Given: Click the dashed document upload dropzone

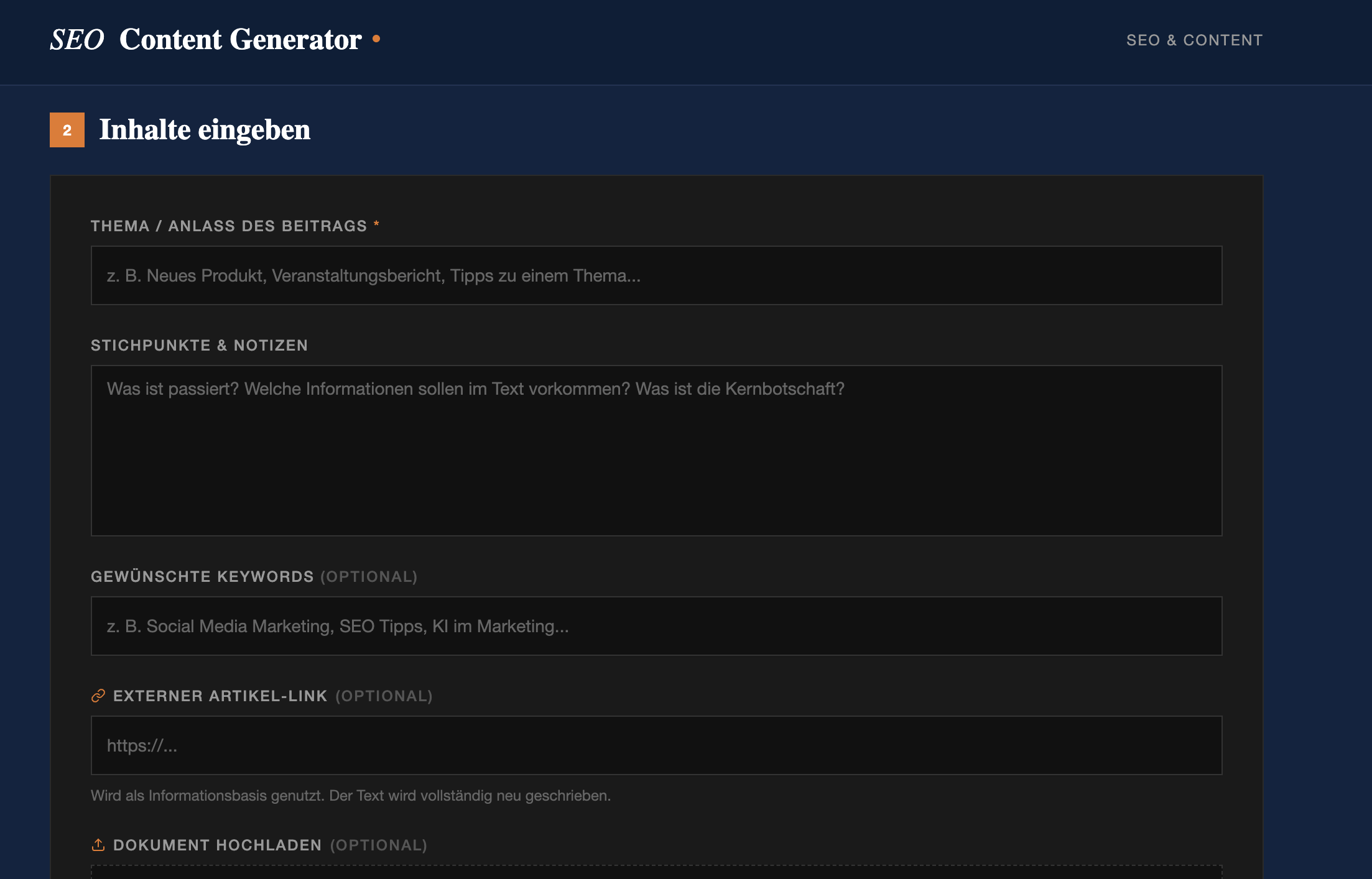Looking at the screenshot, I should click(656, 872).
